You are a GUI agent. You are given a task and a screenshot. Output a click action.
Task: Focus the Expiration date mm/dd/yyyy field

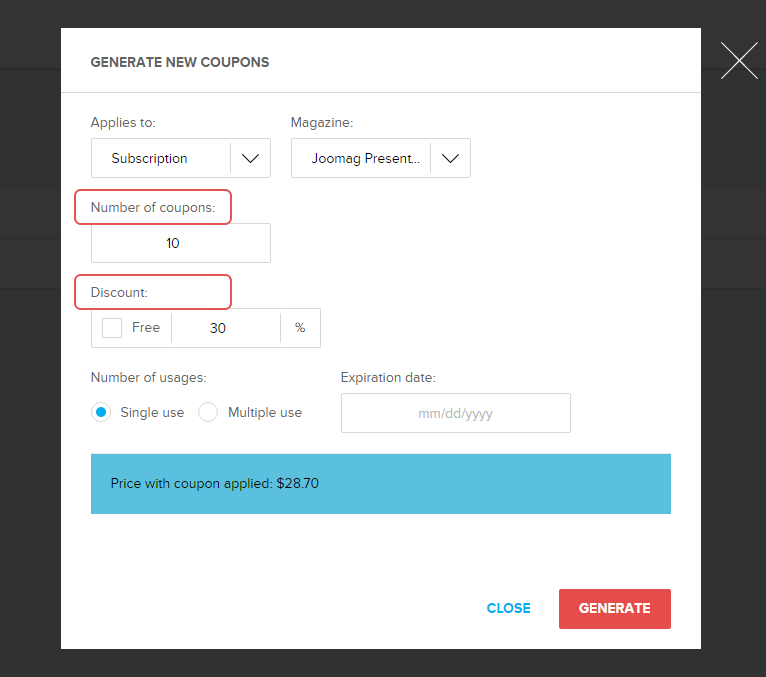coord(455,413)
